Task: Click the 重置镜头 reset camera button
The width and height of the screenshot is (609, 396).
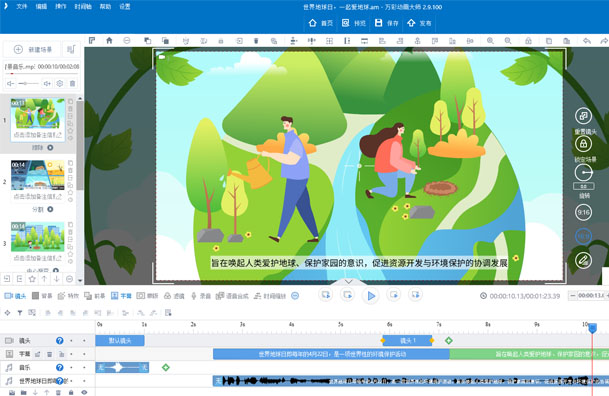Action: point(583,116)
